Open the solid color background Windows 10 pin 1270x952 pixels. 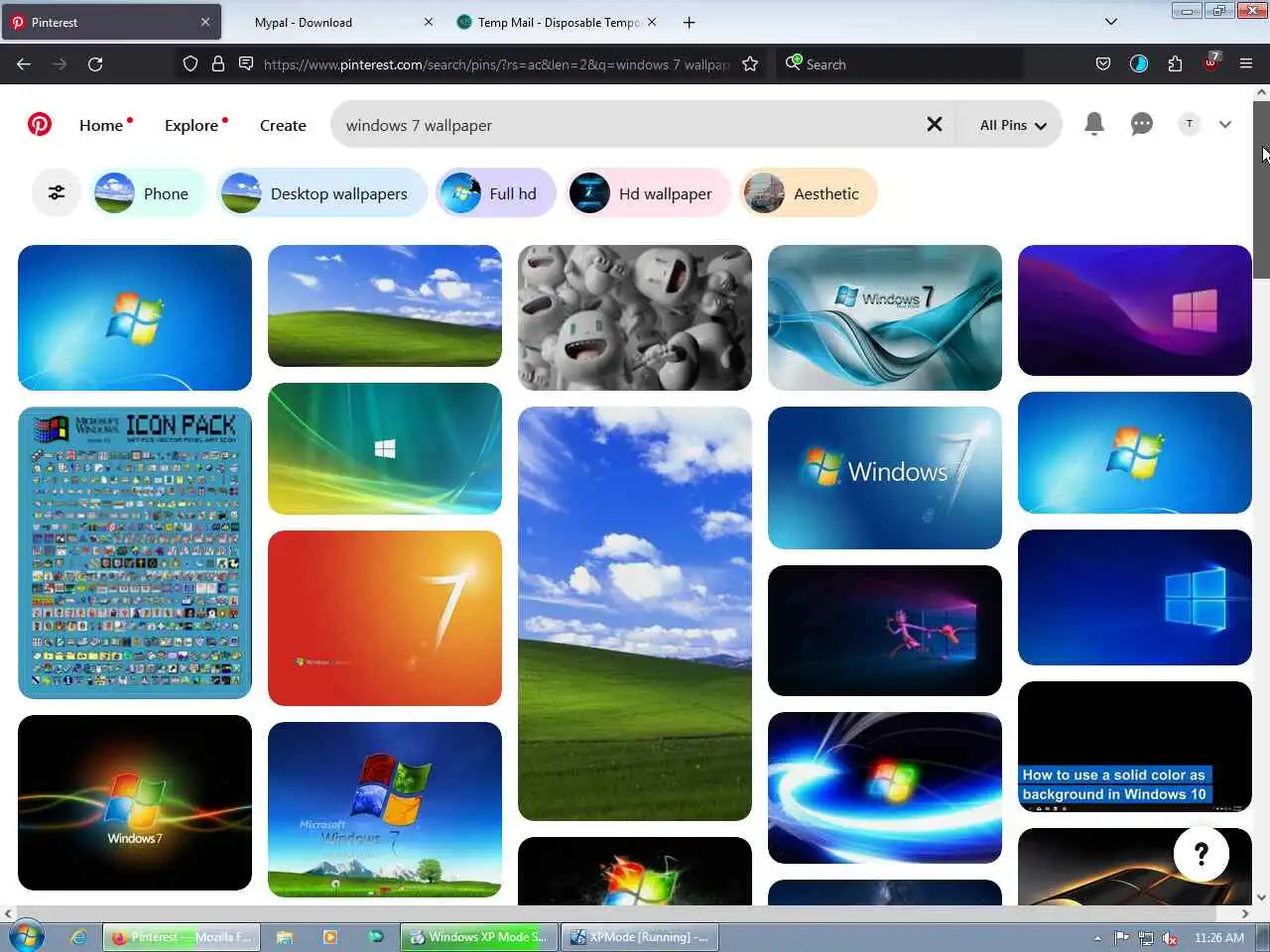(1135, 747)
